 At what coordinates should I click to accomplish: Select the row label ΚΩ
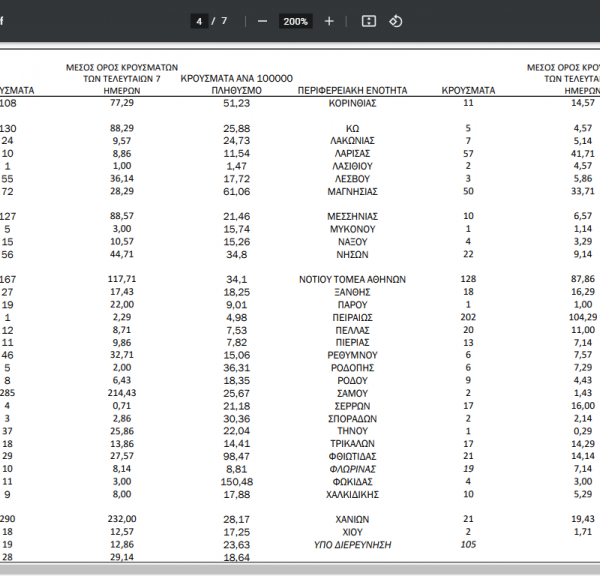(352, 129)
